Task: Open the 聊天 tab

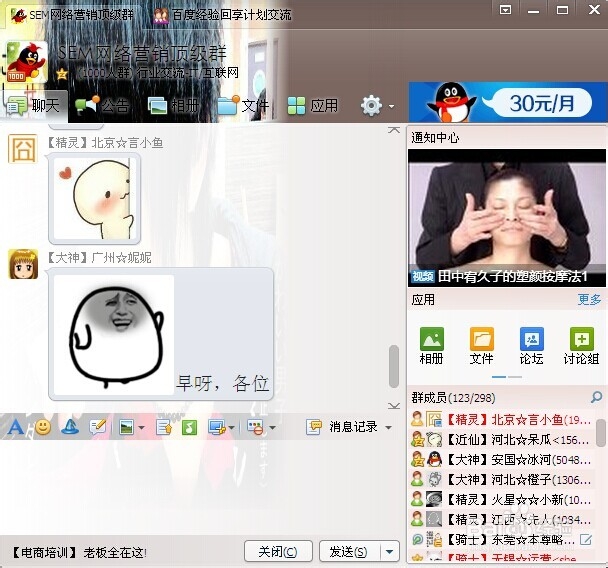Action: pyautogui.click(x=34, y=105)
